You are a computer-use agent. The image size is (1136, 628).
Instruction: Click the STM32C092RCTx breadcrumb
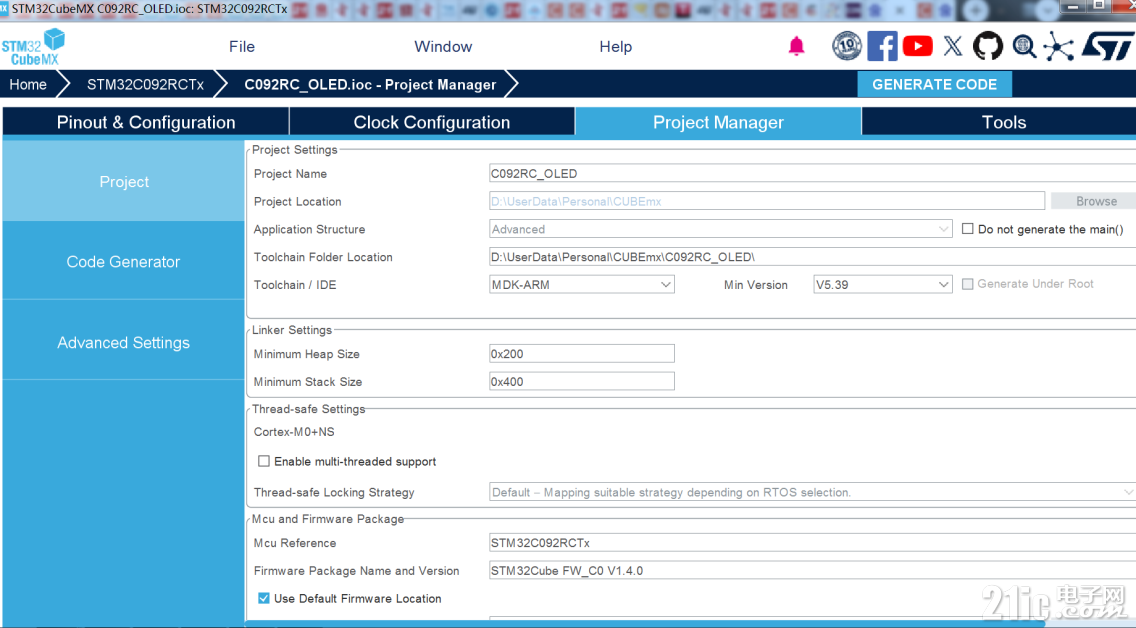click(x=145, y=84)
